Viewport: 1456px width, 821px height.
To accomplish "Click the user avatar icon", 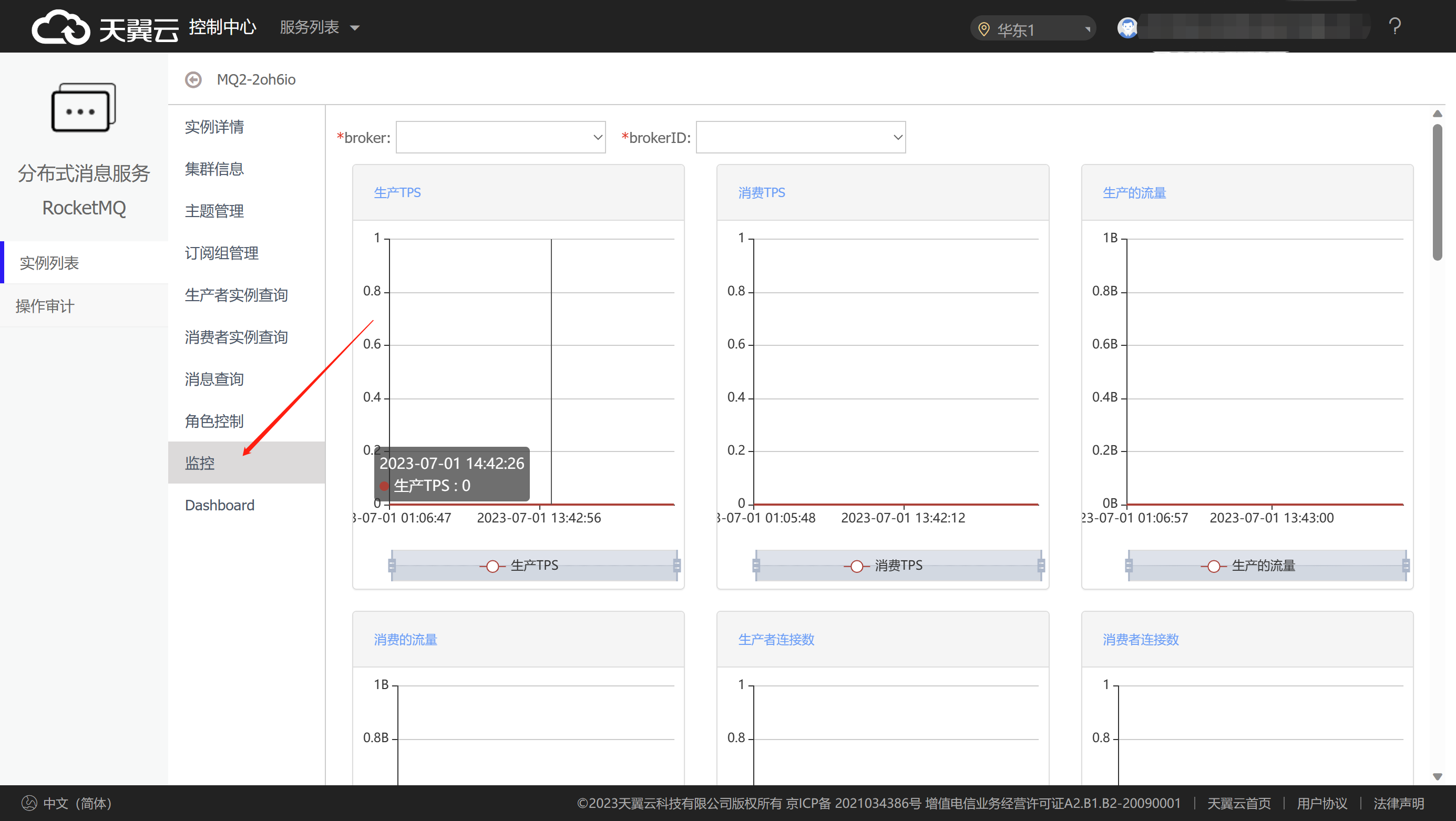I will pos(1127,27).
